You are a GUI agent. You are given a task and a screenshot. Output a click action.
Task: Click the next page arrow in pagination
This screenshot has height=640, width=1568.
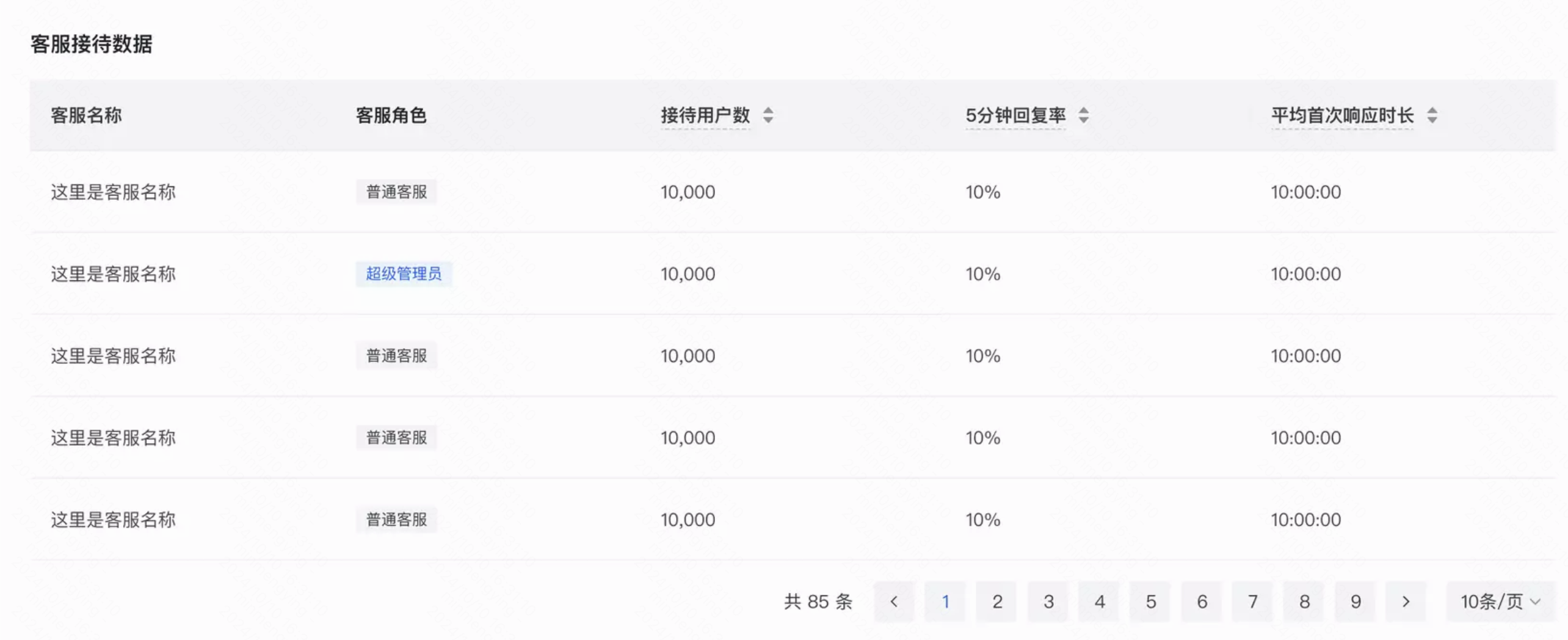(1406, 601)
